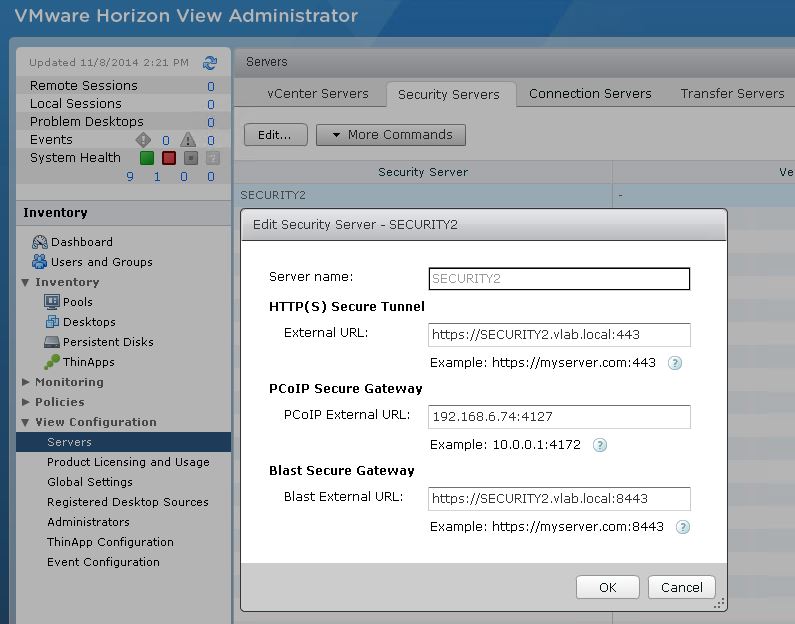795x624 pixels.
Task: Click the Security Server column header
Action: [423, 172]
